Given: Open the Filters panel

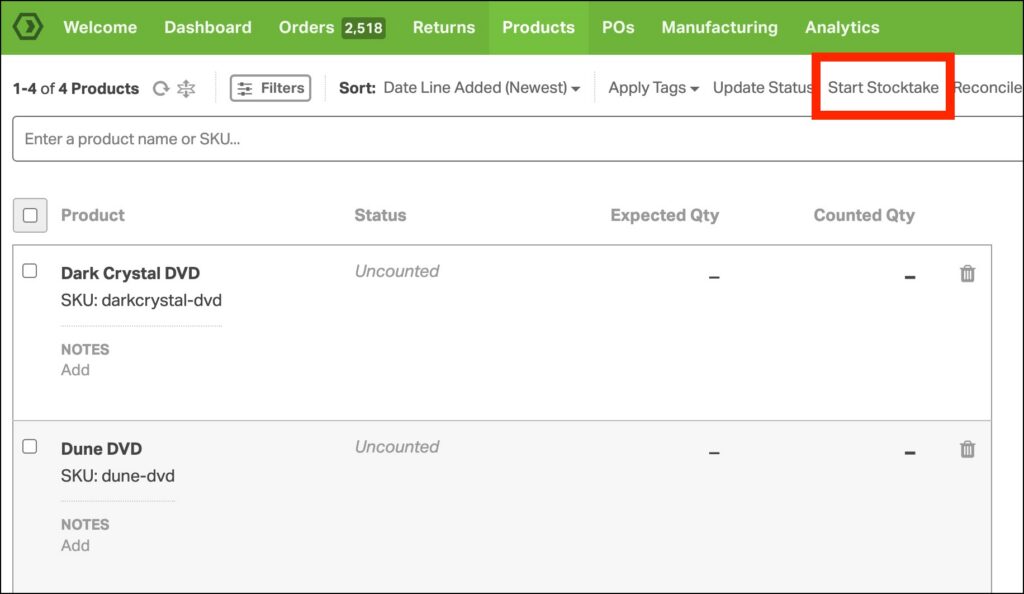Looking at the screenshot, I should 270,88.
